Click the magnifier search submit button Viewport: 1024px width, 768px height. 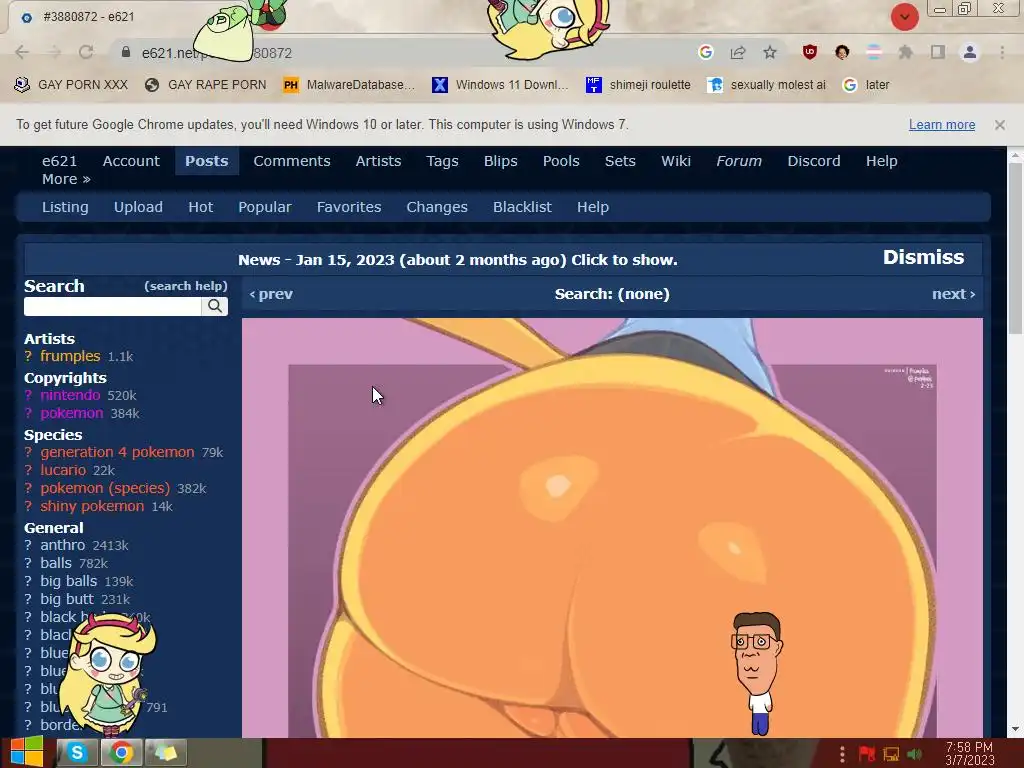[x=215, y=306]
